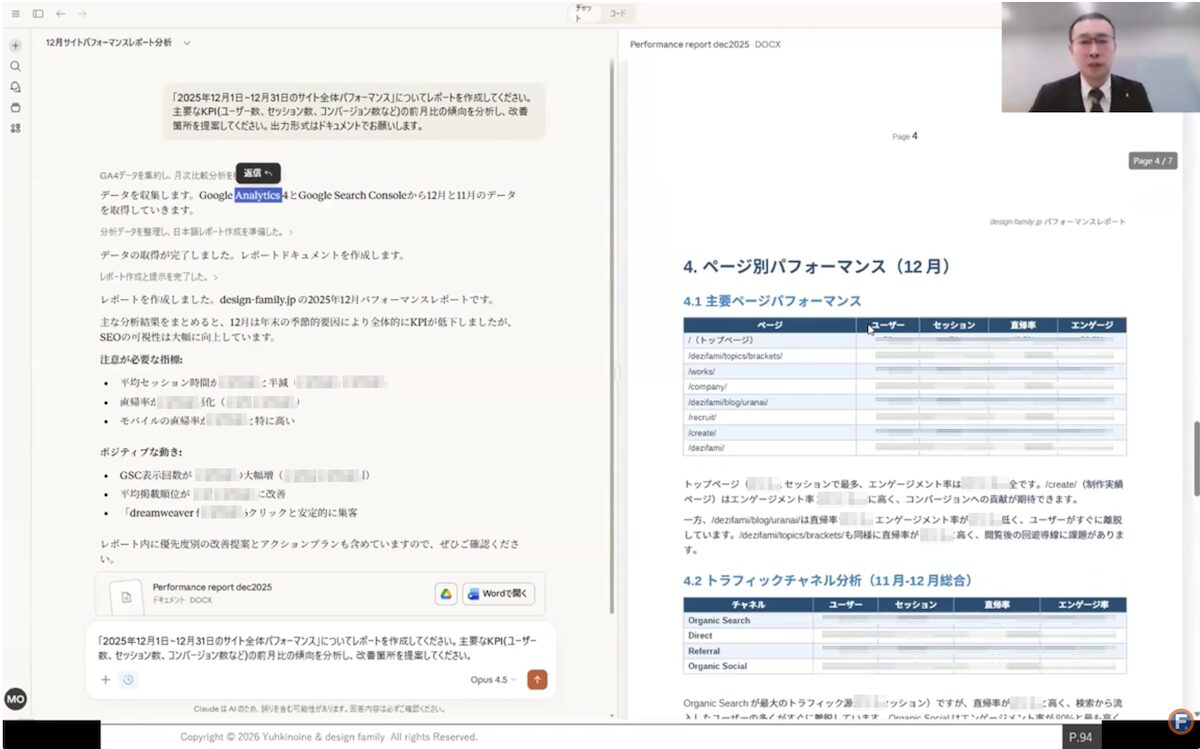Send the message with the orange arrow button
Viewport: 1200px width, 749px height.
pos(536,679)
